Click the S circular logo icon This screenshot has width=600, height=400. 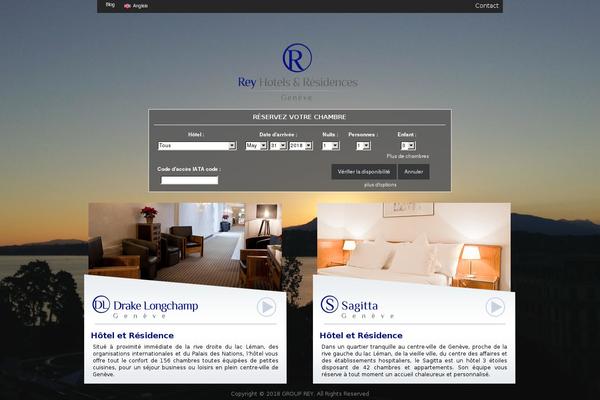click(x=329, y=304)
